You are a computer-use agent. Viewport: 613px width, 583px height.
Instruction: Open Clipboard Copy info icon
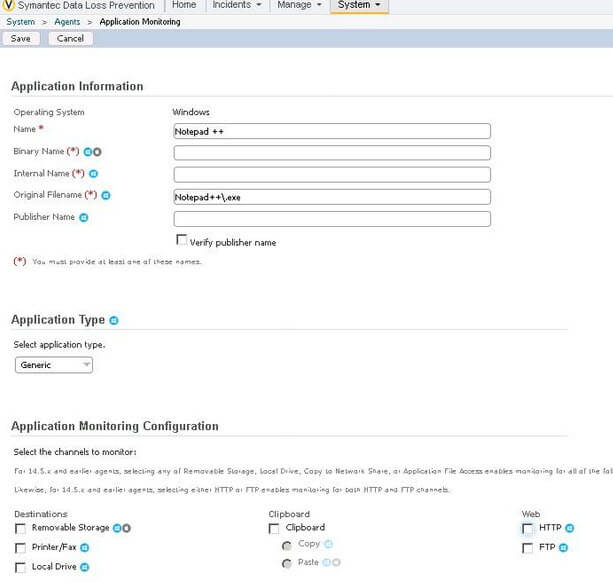point(329,544)
